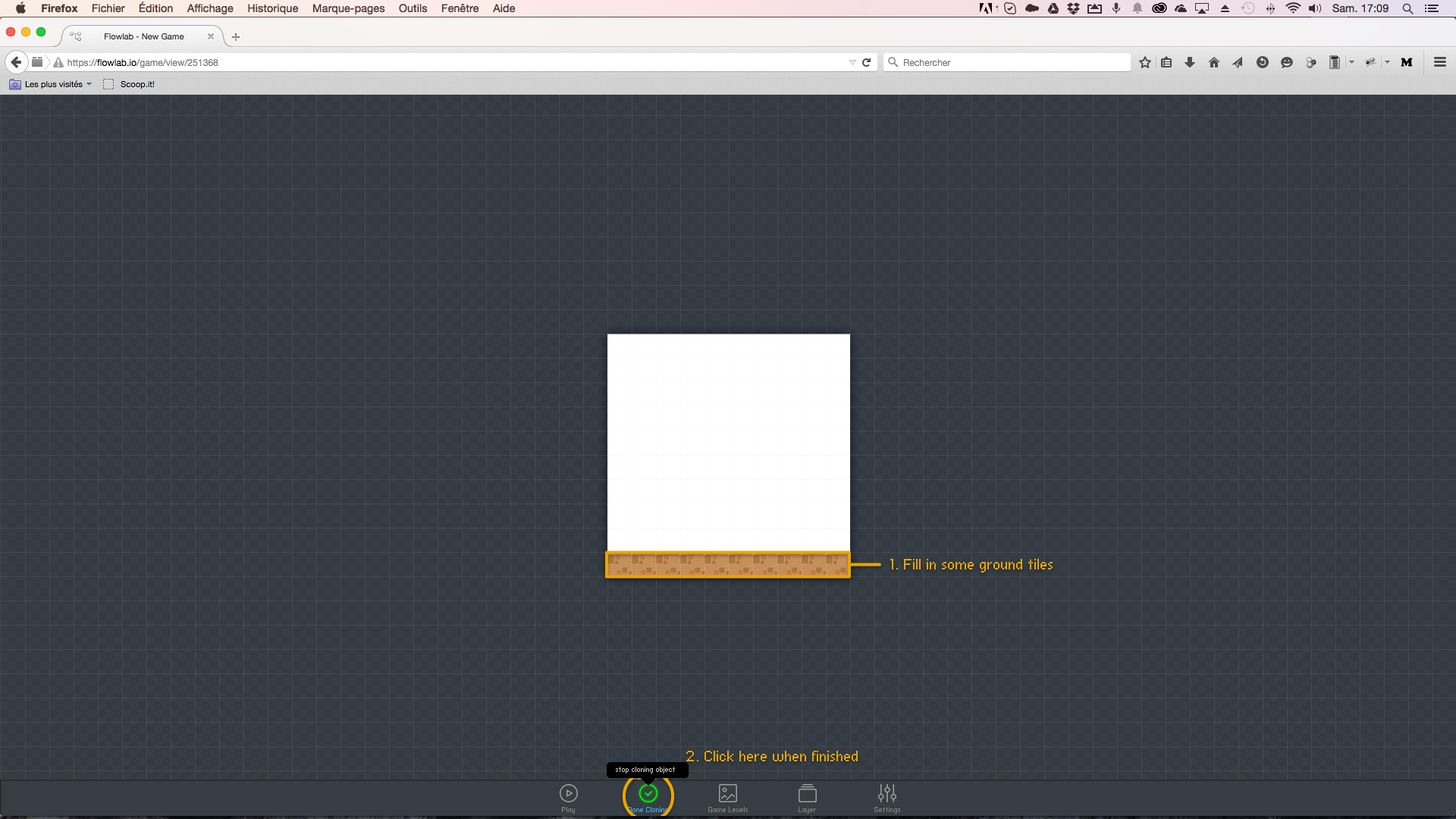Click the clock showing Sam. 17:09

(x=1360, y=8)
